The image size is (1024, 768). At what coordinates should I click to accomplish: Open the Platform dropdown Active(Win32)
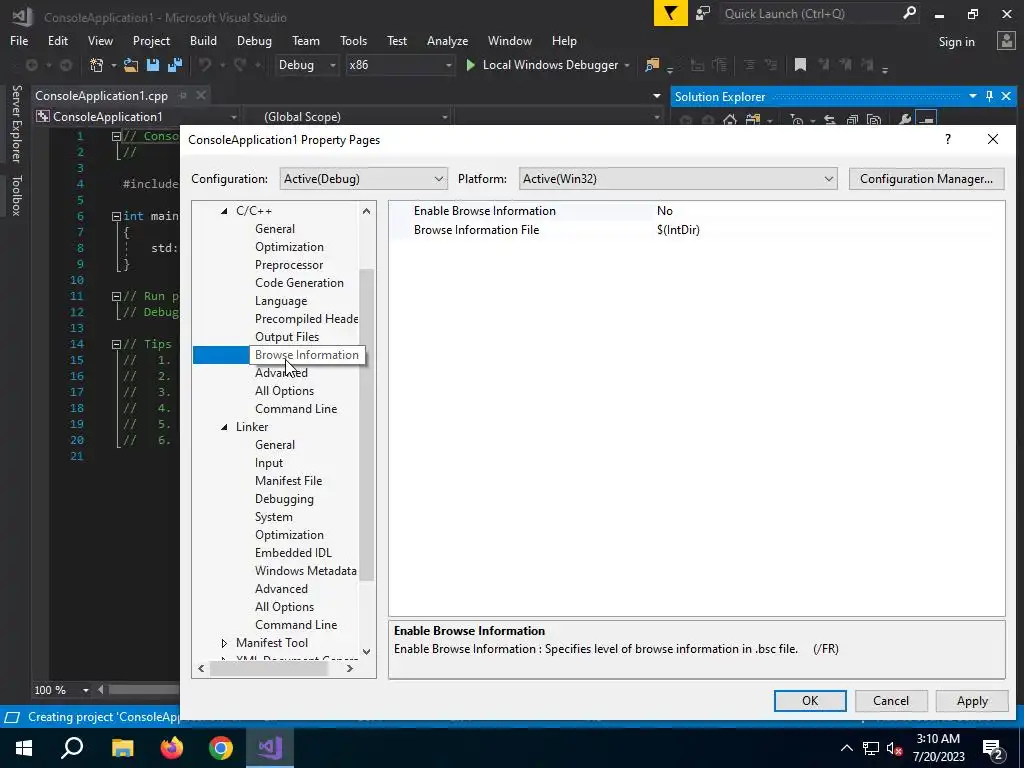click(678, 179)
